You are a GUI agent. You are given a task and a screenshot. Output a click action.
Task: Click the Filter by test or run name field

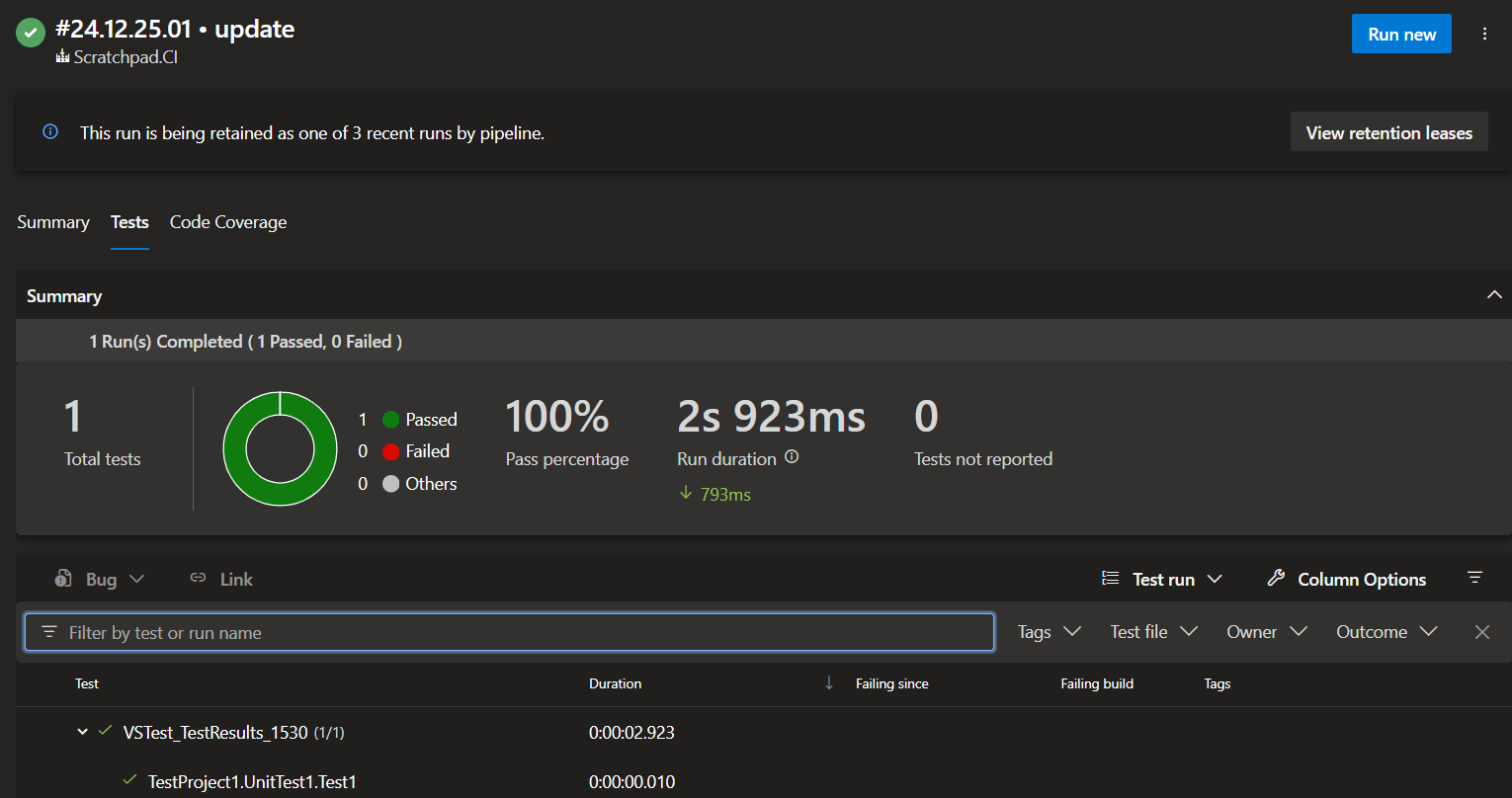coord(509,632)
